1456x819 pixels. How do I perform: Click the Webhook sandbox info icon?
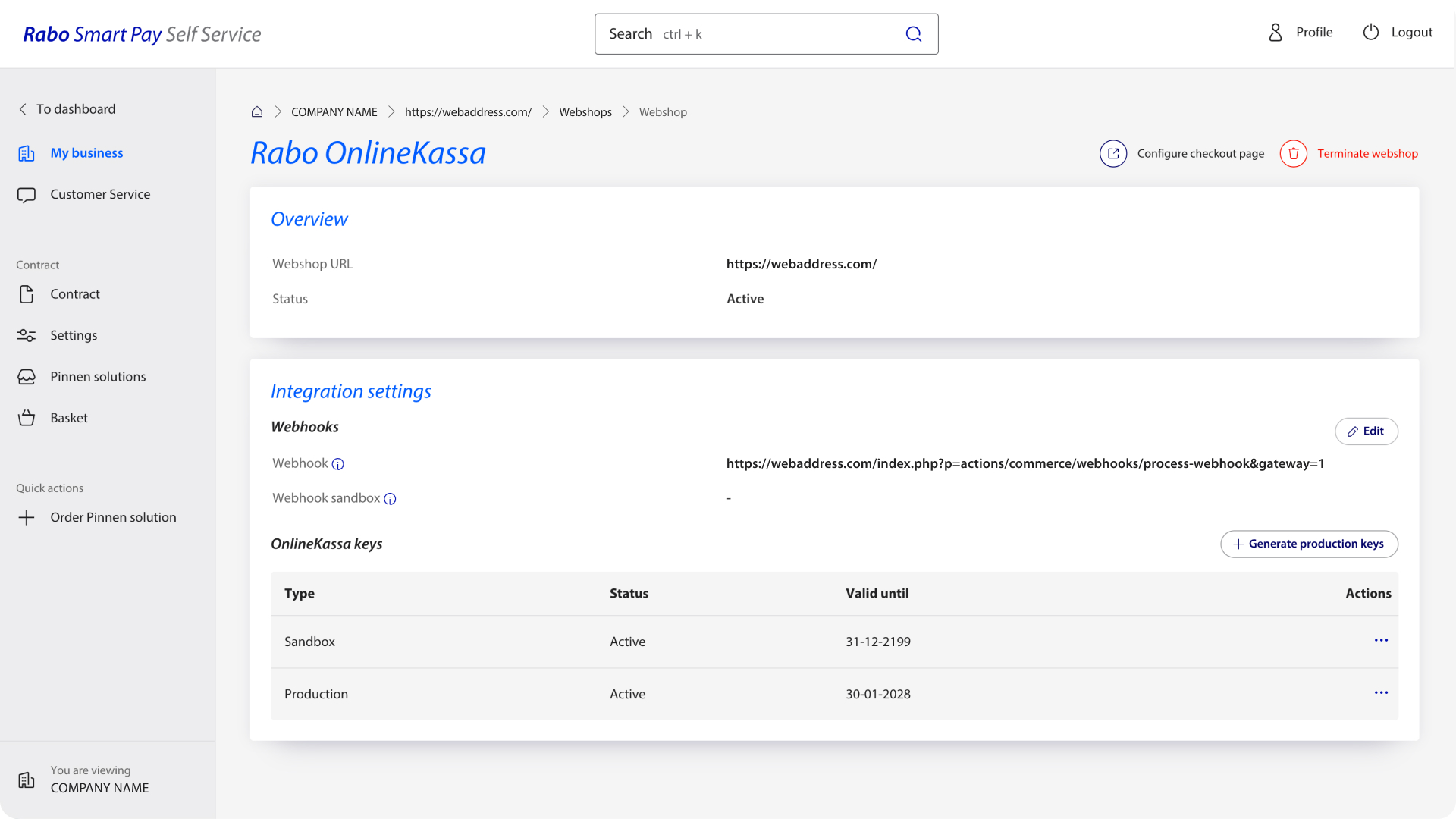click(390, 499)
